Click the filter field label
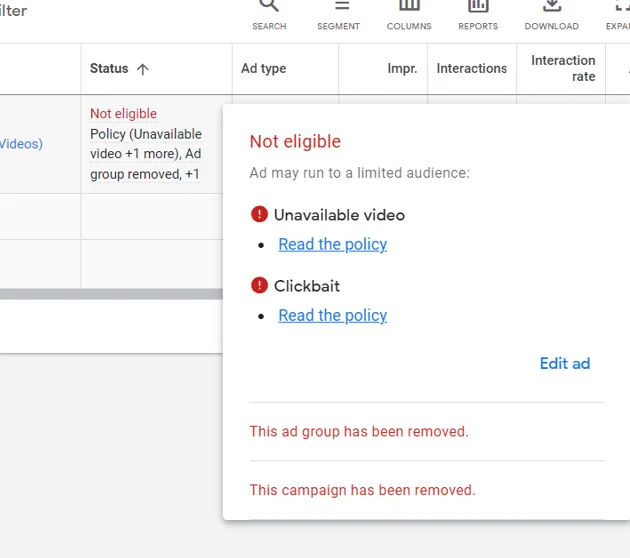Image resolution: width=630 pixels, height=558 pixels. click(x=13, y=11)
